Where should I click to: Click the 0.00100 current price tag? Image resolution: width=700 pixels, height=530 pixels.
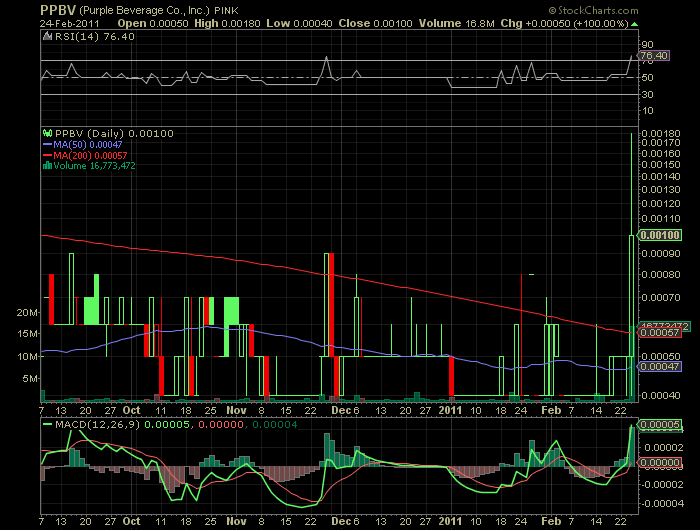(x=659, y=235)
